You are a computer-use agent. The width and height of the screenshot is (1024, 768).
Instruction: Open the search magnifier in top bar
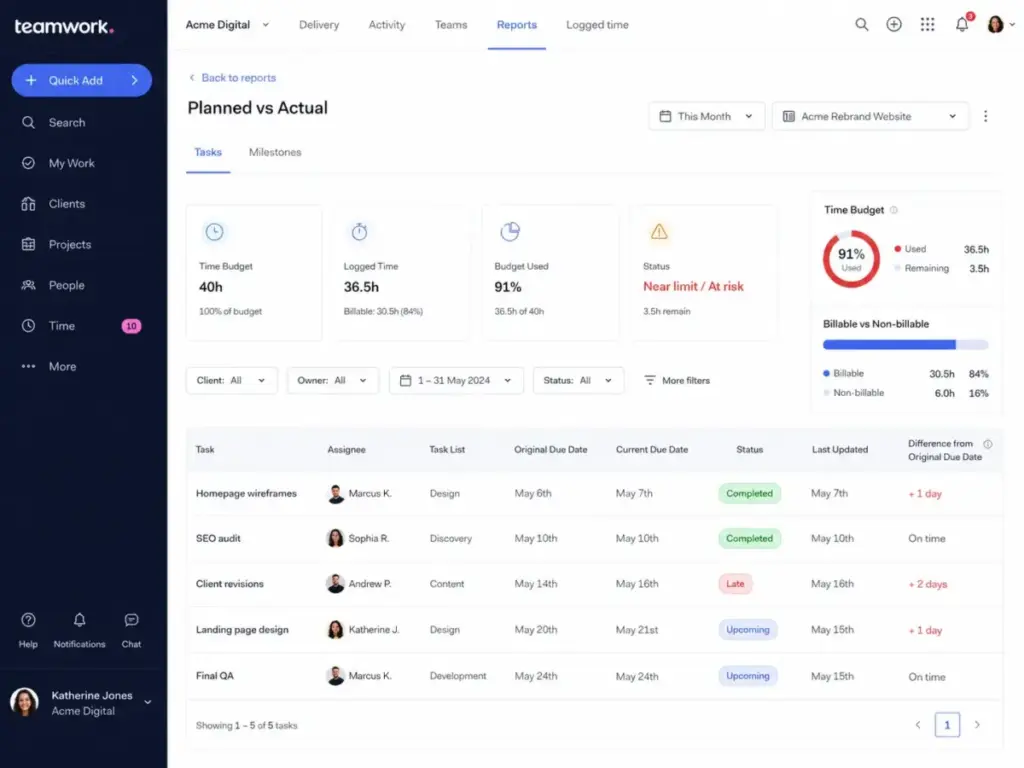coord(861,25)
